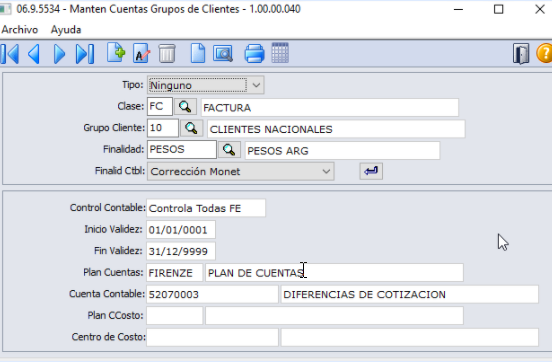Search Grupo Cliente with the magnifier button
The width and height of the screenshot is (552, 362).
point(191,128)
